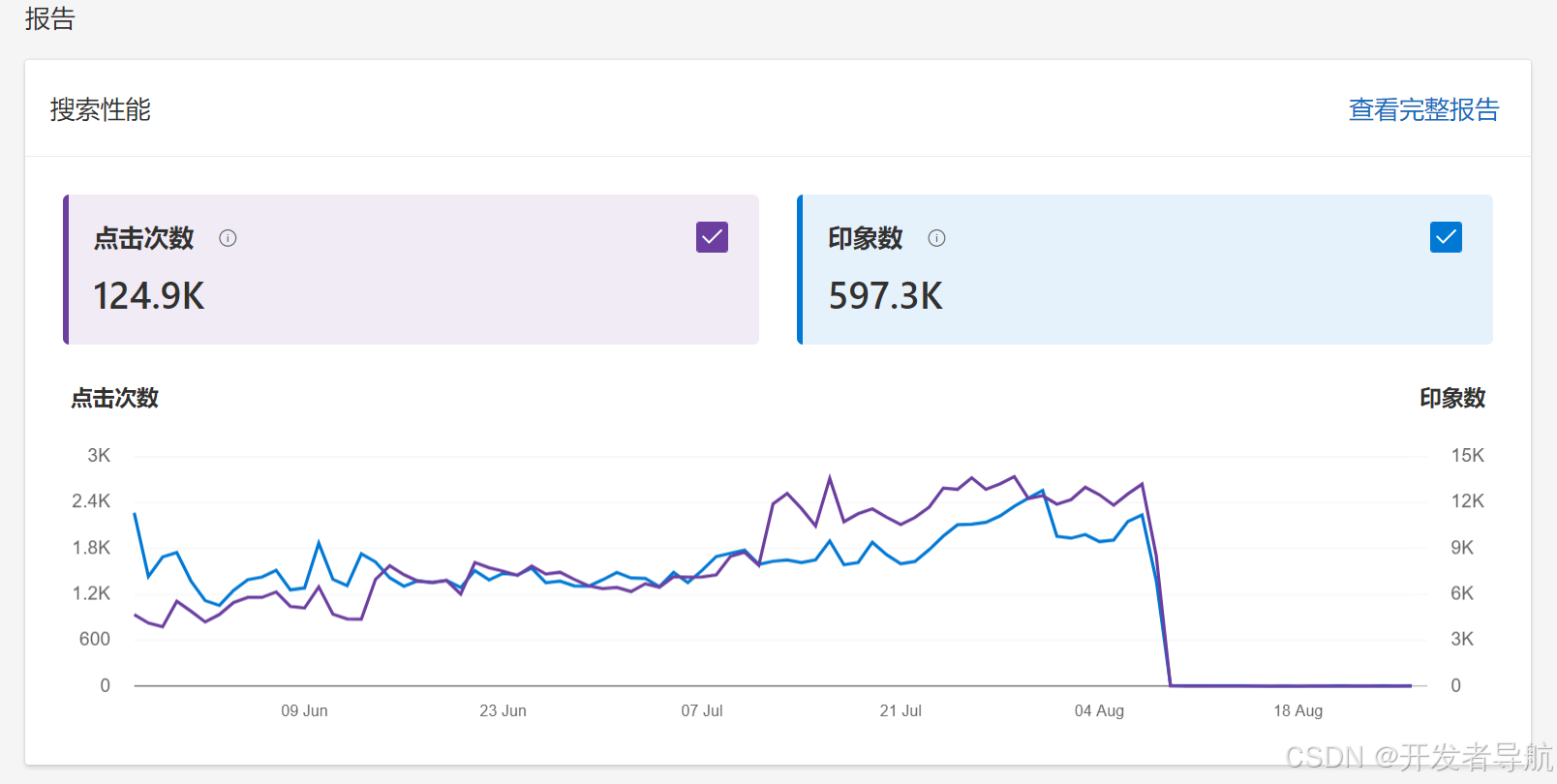Select the 21 Jul date label
The image size is (1557, 784).
[x=901, y=710]
